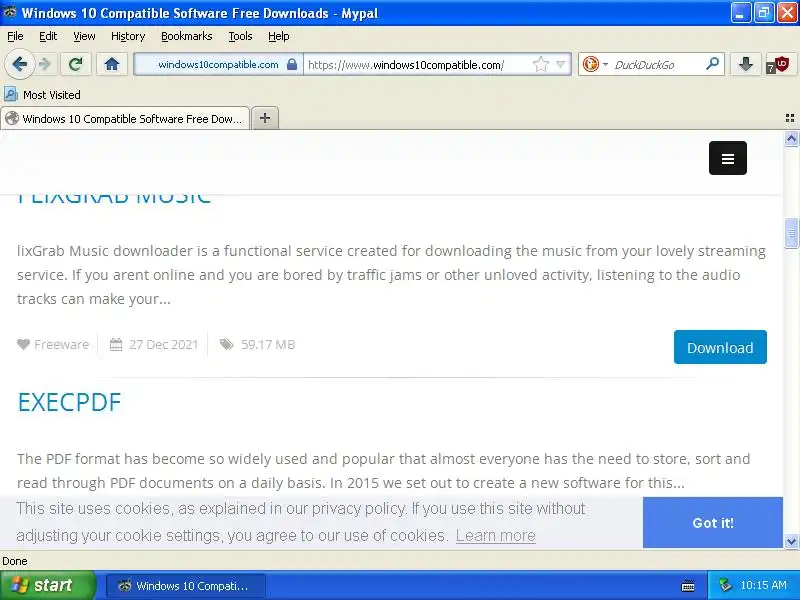Click the padlock site identity icon
Image resolution: width=800 pixels, height=600 pixels.
[292, 64]
